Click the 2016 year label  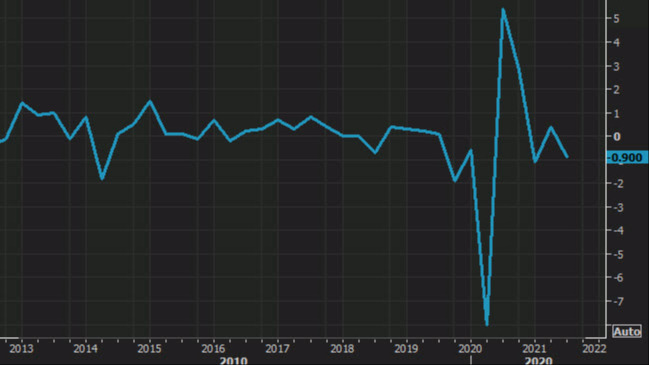[214, 349]
